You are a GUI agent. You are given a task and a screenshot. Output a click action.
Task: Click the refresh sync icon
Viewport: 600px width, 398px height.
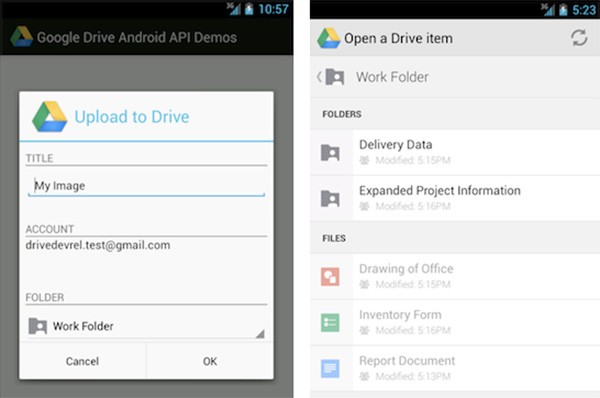[x=579, y=38]
